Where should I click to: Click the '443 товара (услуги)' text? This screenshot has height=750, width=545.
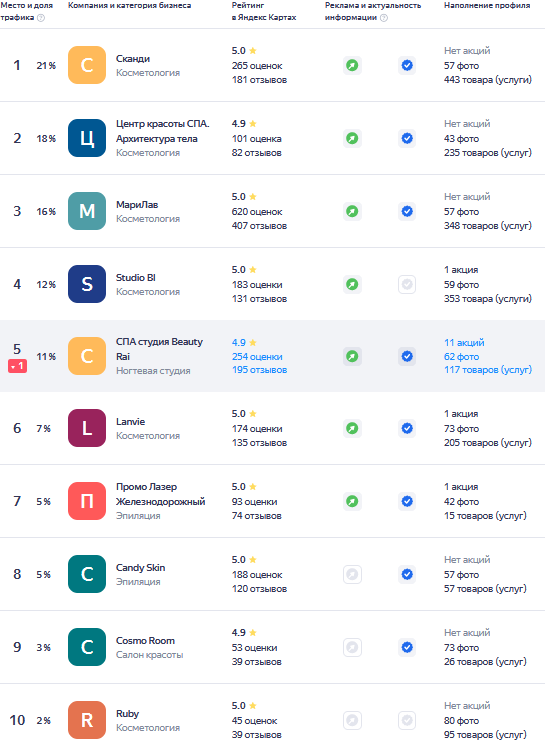[x=488, y=80]
